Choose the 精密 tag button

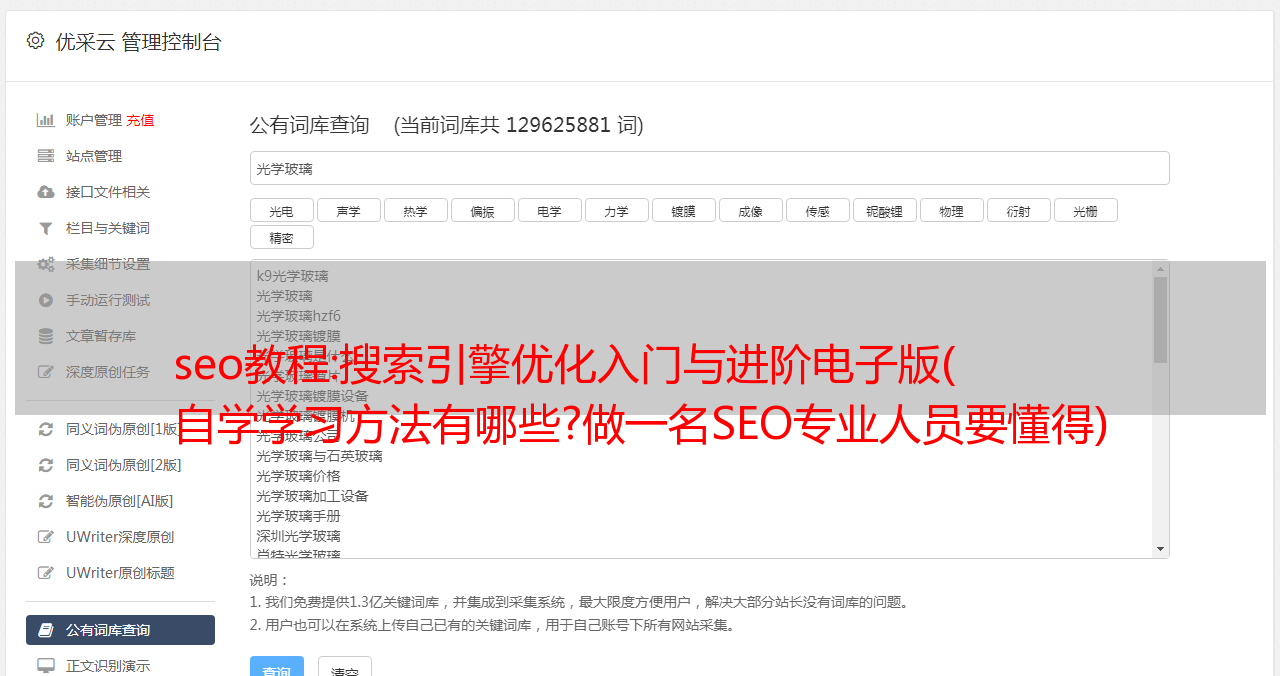[x=281, y=237]
